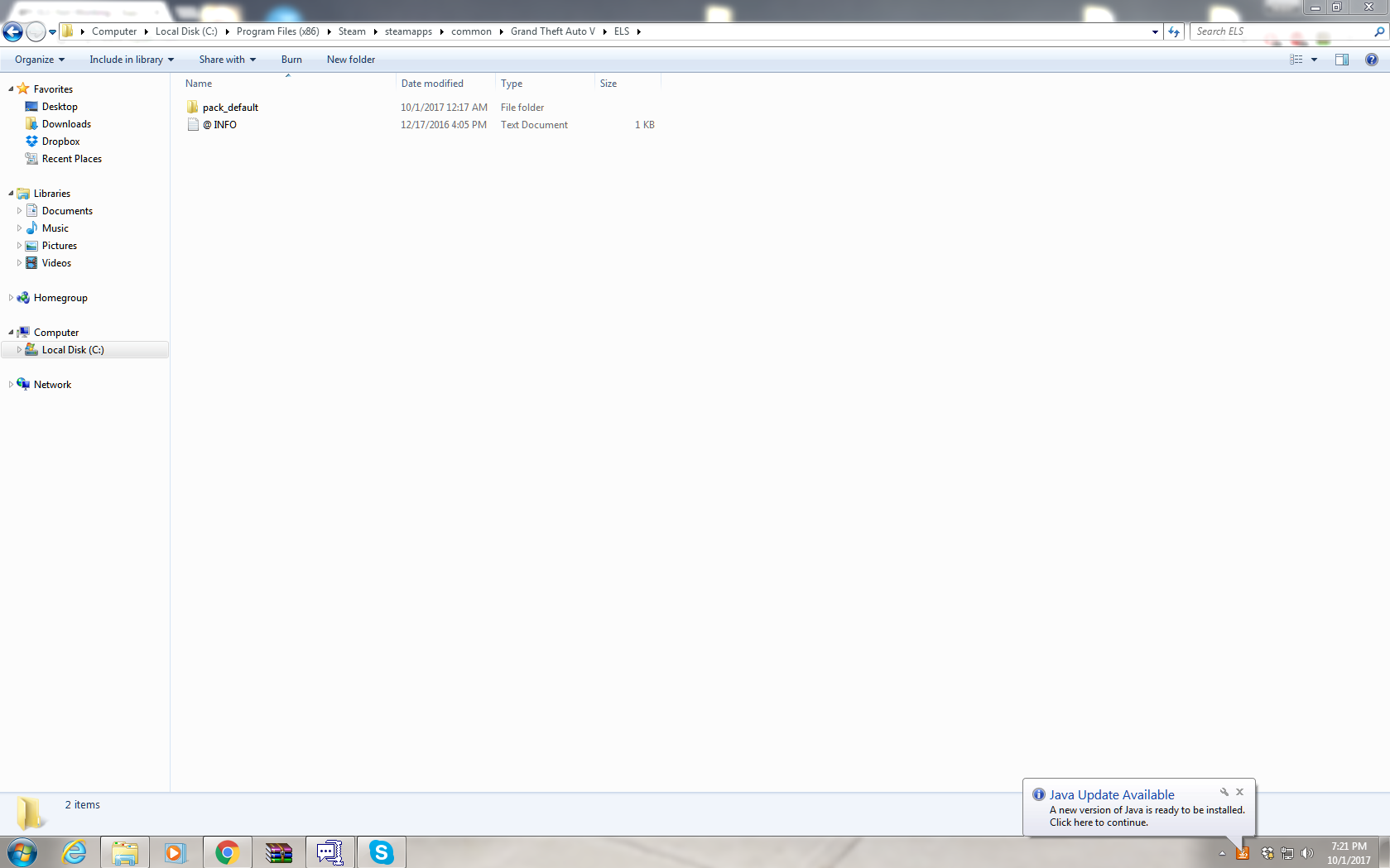
Task: Click the common breadcrumb segment
Action: click(x=471, y=31)
